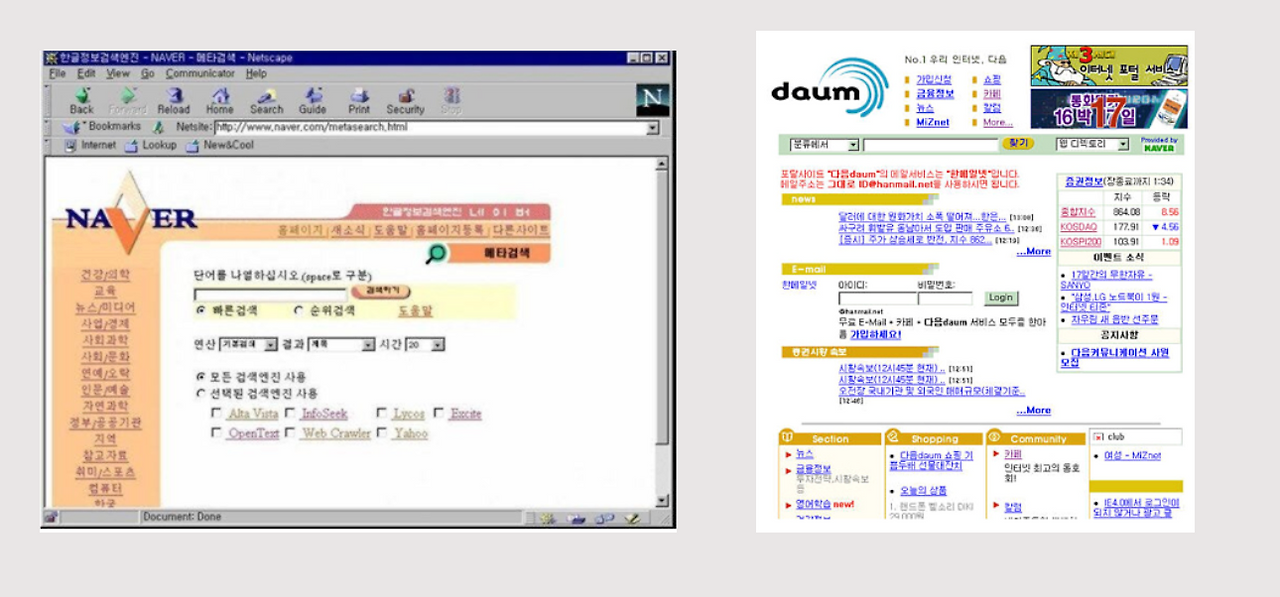Print the page using Print icon
The width and height of the screenshot is (1280, 597).
[x=359, y=100]
